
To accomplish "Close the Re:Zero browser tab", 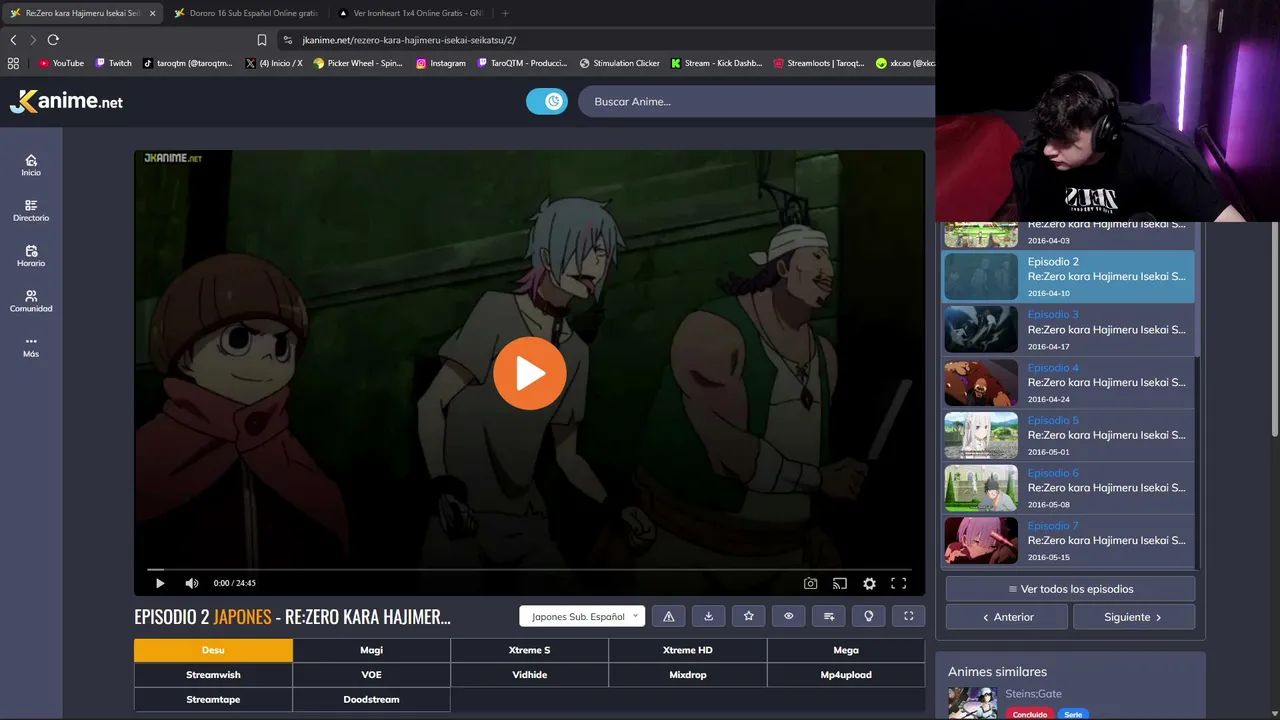I will click(153, 13).
